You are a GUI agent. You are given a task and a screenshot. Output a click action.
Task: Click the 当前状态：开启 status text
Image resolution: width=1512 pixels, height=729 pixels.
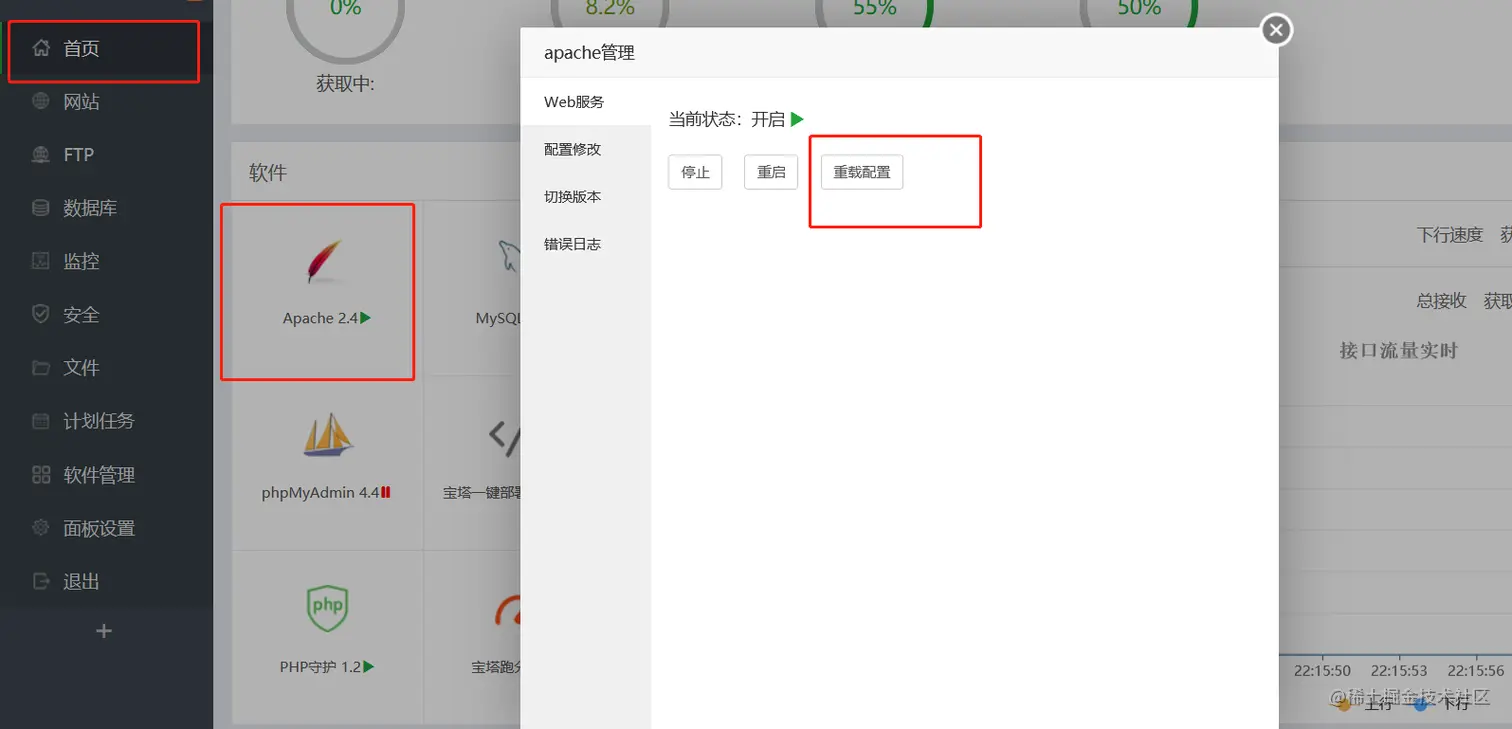(727, 119)
